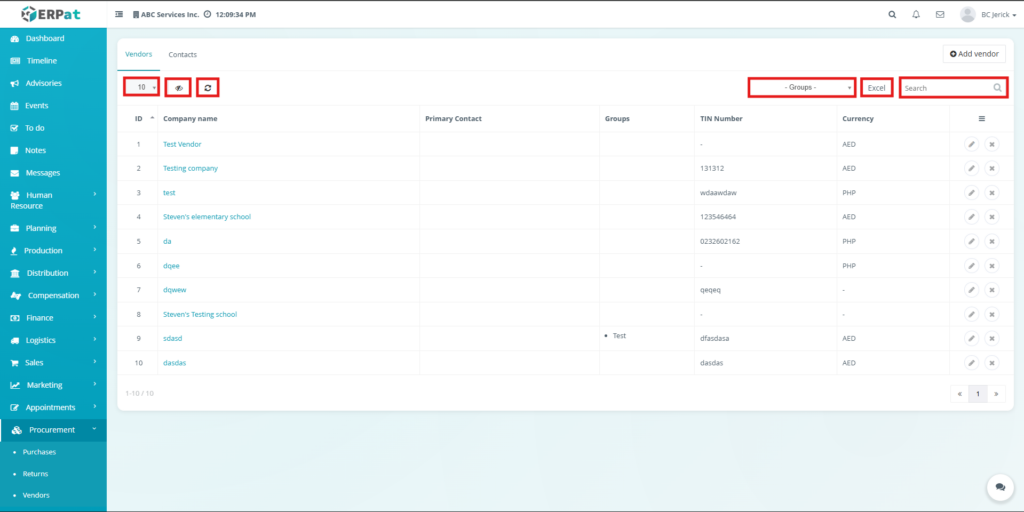The image size is (1024, 512).
Task: Delete the dasdas vendor row
Action: pos(991,362)
